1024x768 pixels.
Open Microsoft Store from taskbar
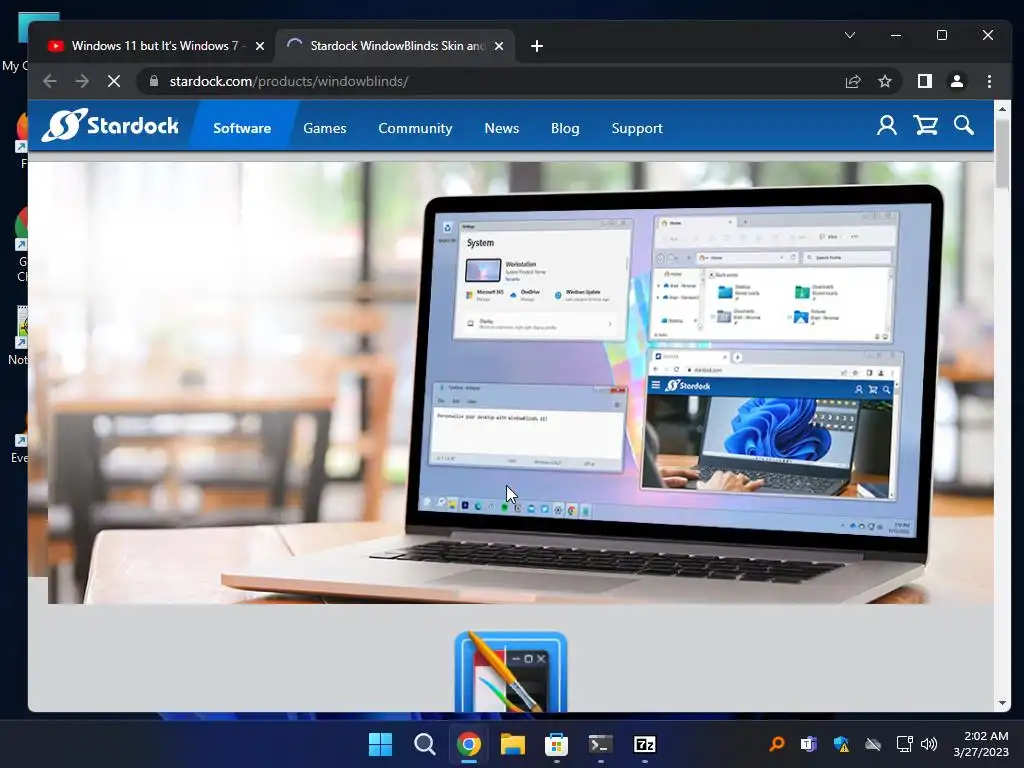(556, 744)
